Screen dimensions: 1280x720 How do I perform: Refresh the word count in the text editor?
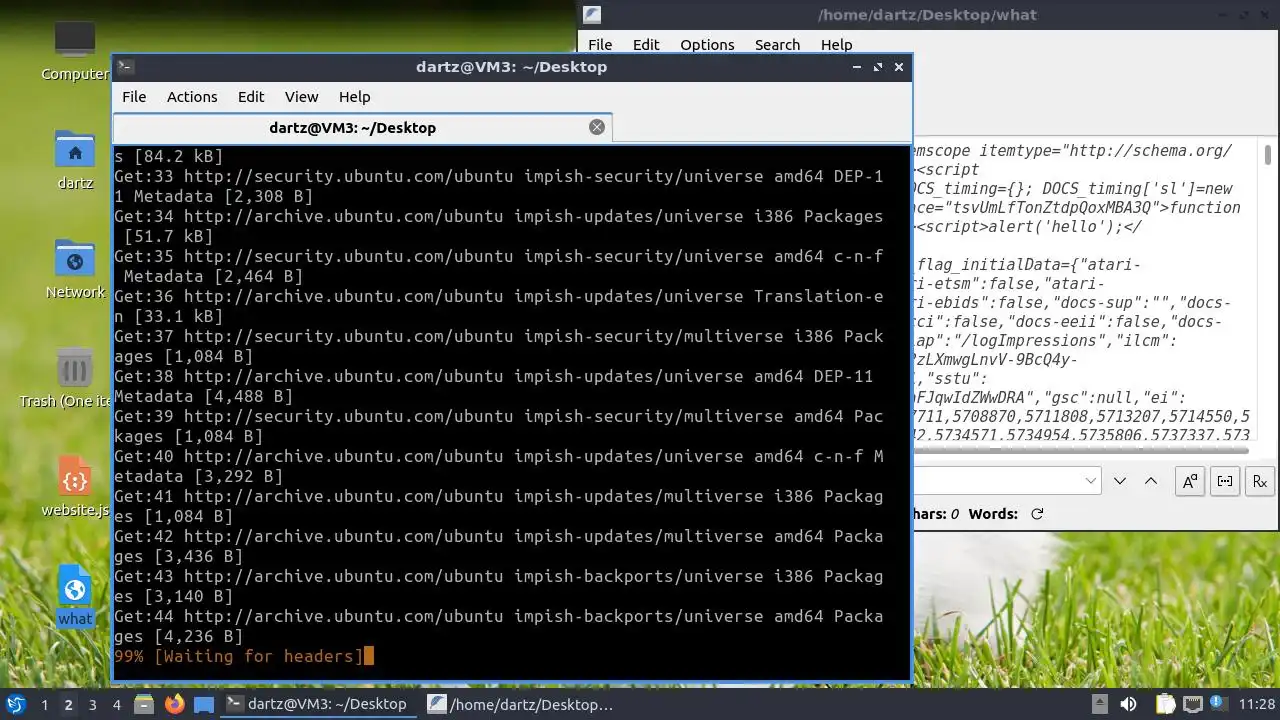(x=1037, y=514)
